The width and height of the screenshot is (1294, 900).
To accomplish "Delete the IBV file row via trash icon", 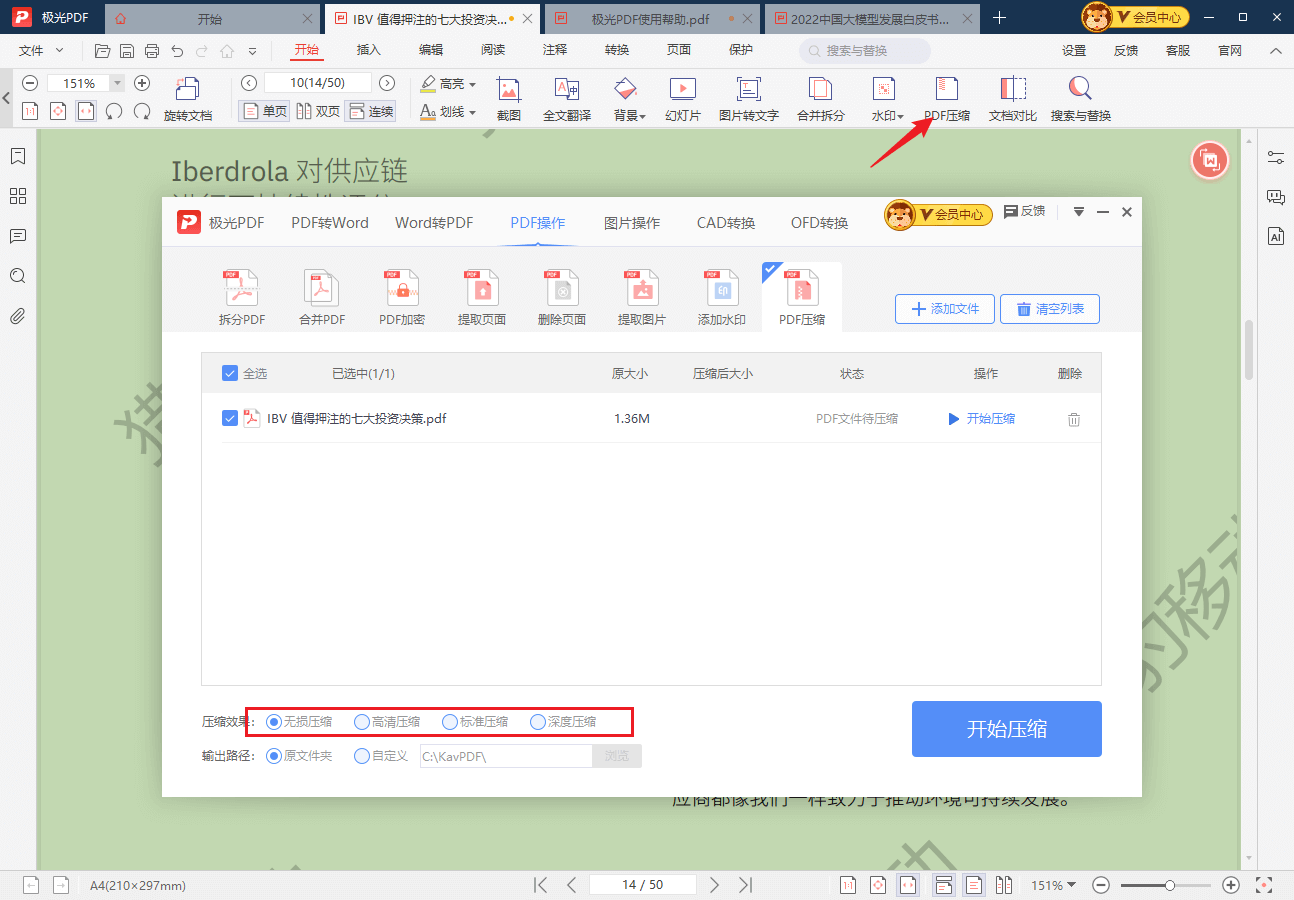I will tap(1074, 420).
